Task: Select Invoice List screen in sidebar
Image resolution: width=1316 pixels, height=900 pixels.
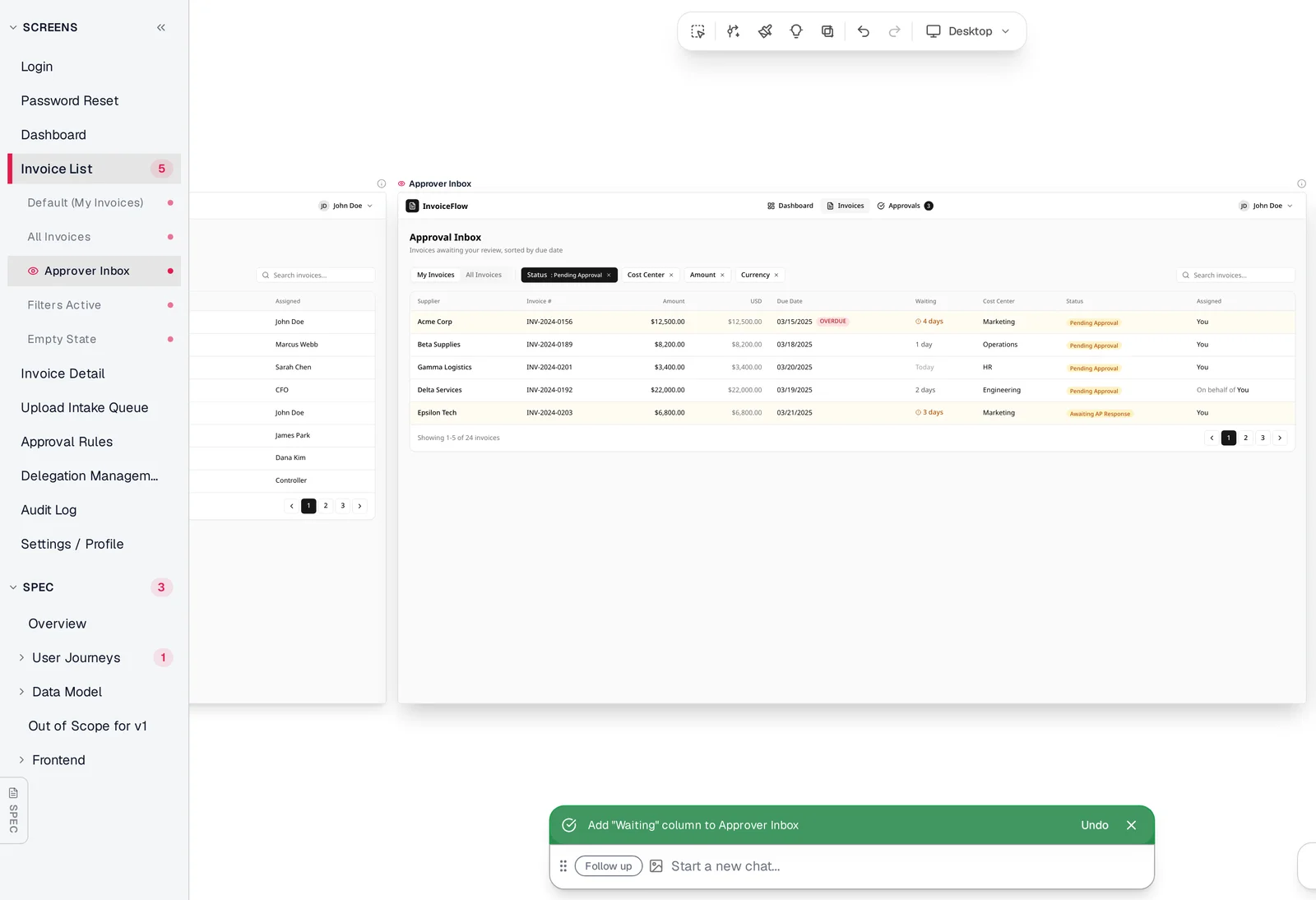Action: pos(94,169)
